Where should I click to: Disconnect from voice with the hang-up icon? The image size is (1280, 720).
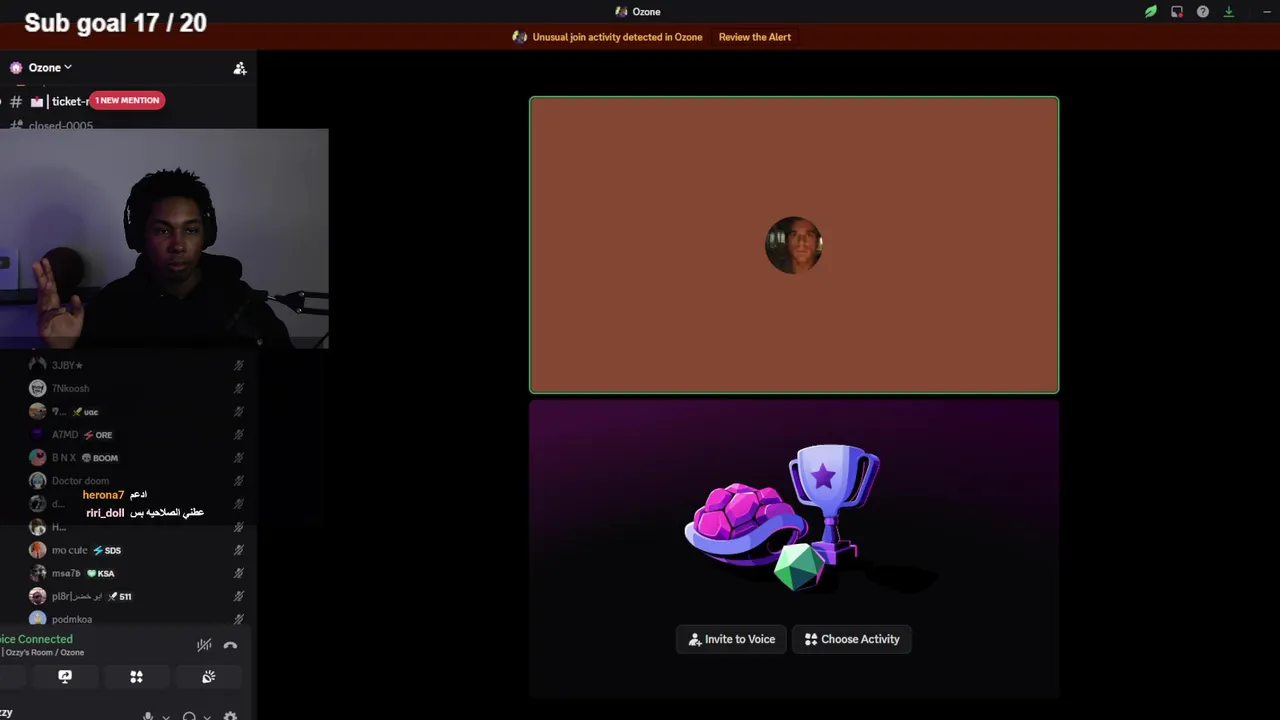(x=230, y=645)
